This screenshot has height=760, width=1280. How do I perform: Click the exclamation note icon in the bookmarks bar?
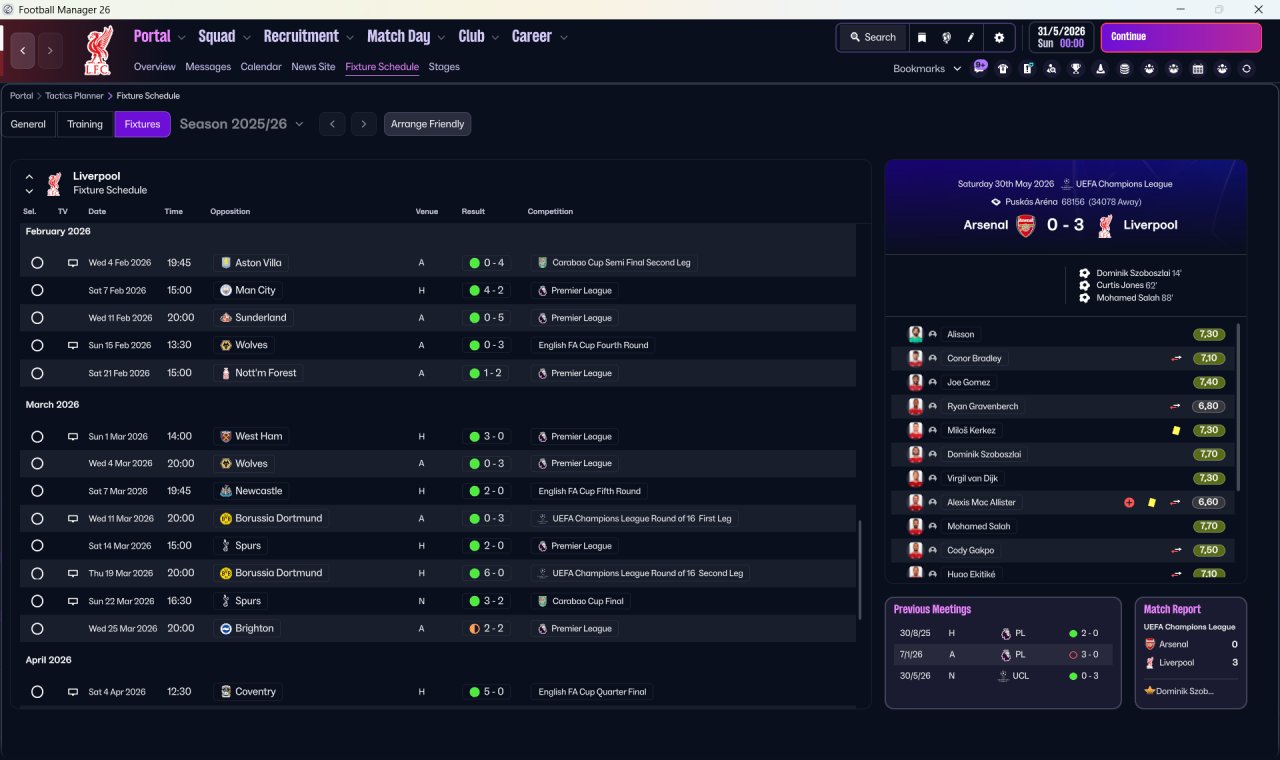1027,69
